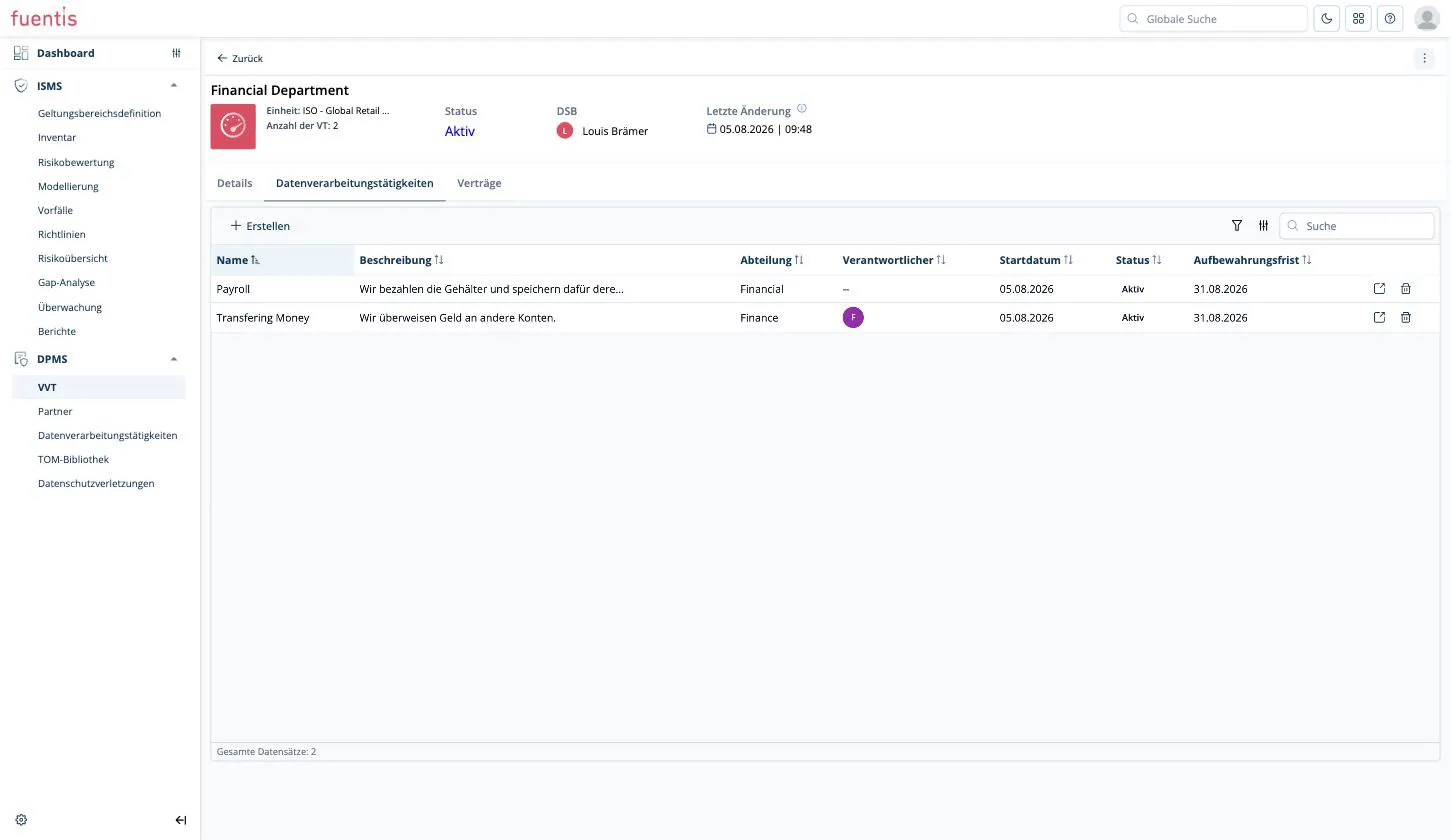The height and width of the screenshot is (840, 1451).
Task: Click the Louis Brämer avatar badge
Action: coord(565,131)
